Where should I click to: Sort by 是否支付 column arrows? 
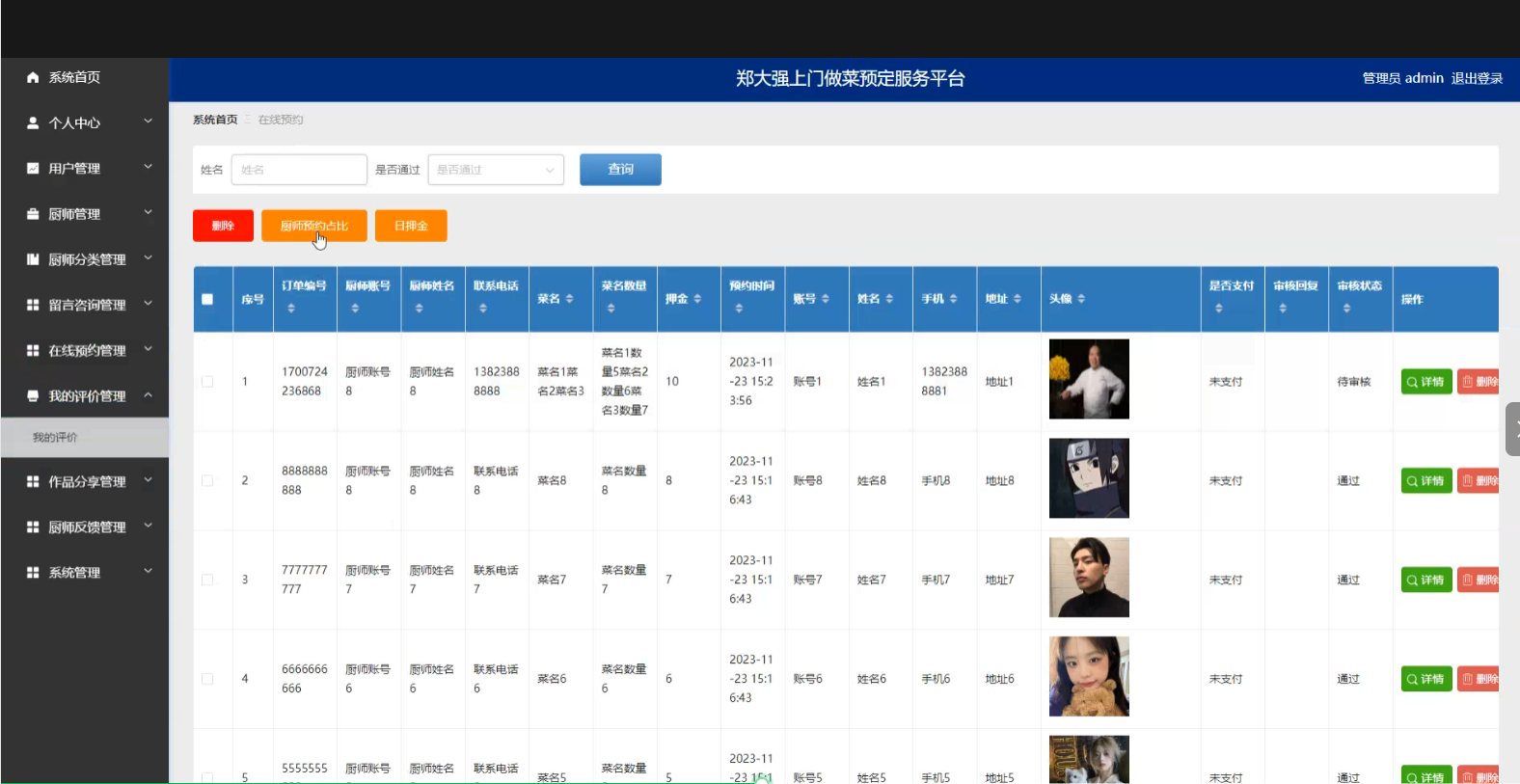(1219, 308)
